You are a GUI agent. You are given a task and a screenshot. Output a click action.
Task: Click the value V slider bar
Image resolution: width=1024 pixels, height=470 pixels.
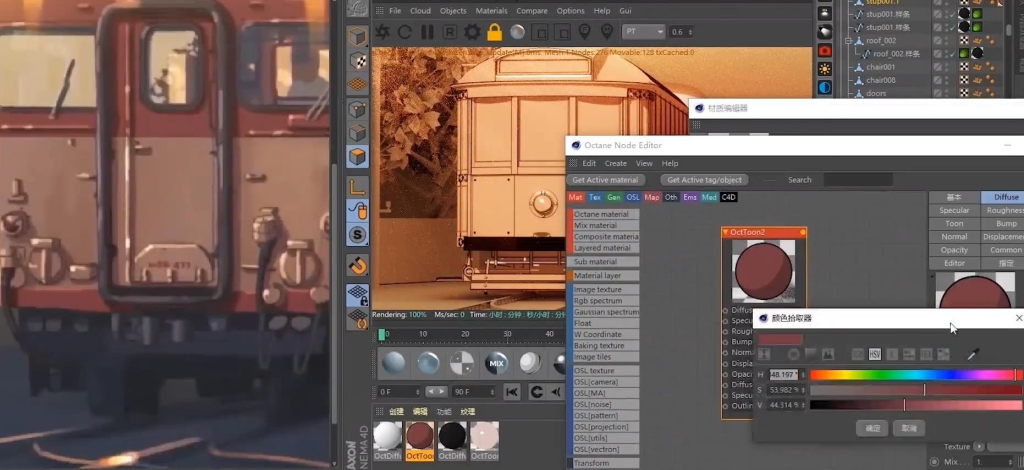point(916,405)
